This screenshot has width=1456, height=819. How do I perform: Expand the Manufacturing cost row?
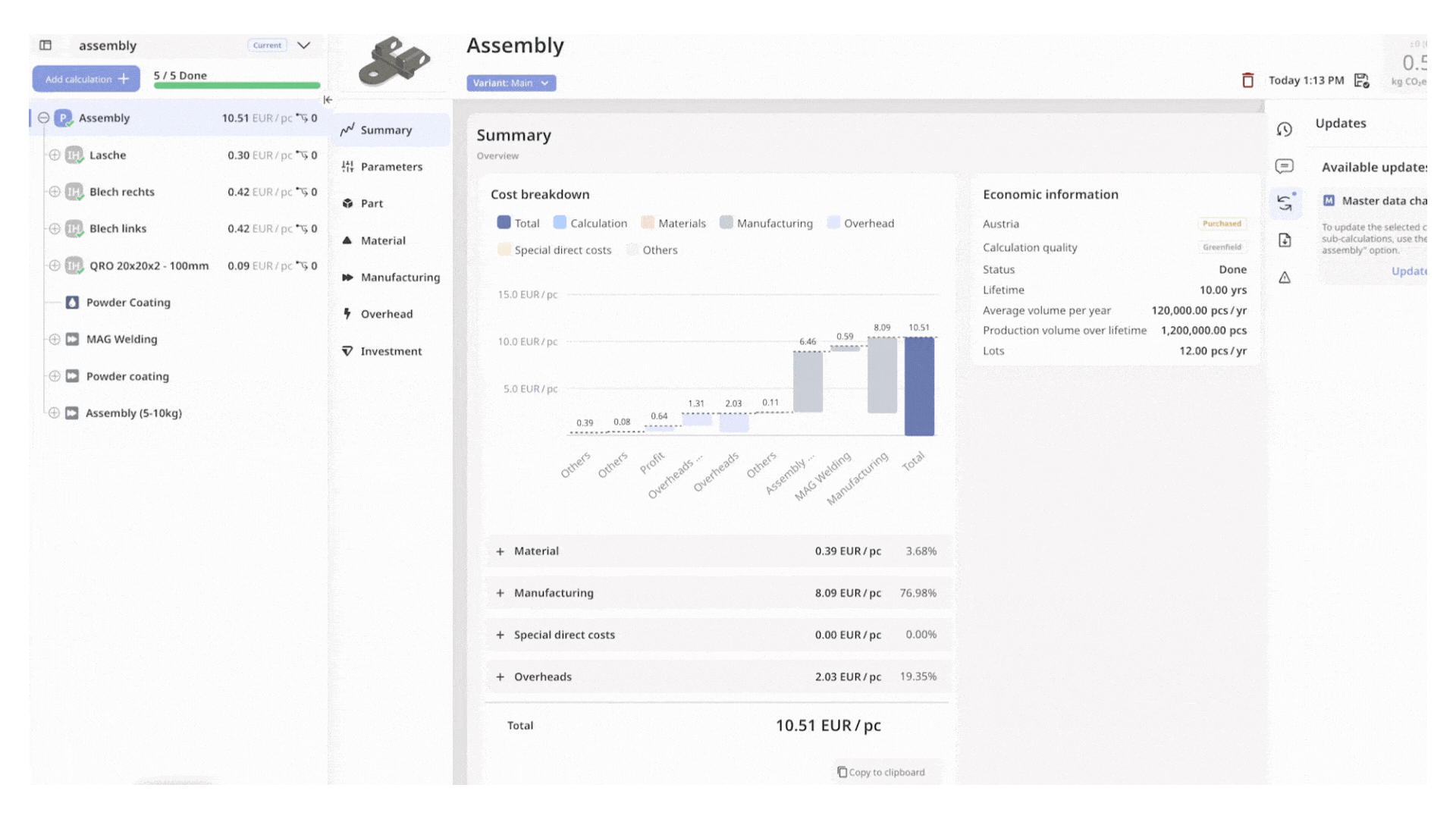[500, 593]
